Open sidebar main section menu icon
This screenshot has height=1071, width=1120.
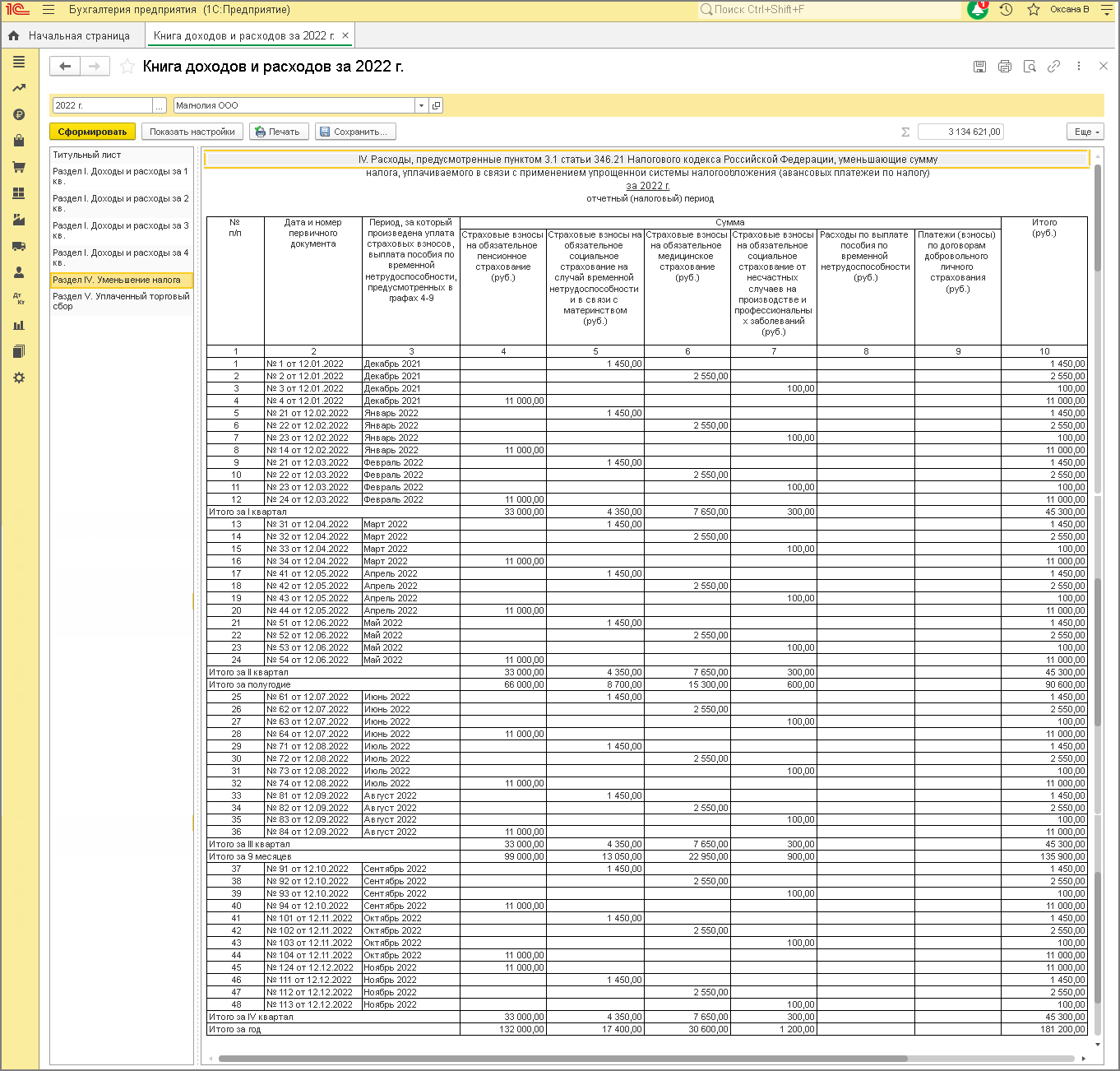click(x=19, y=62)
